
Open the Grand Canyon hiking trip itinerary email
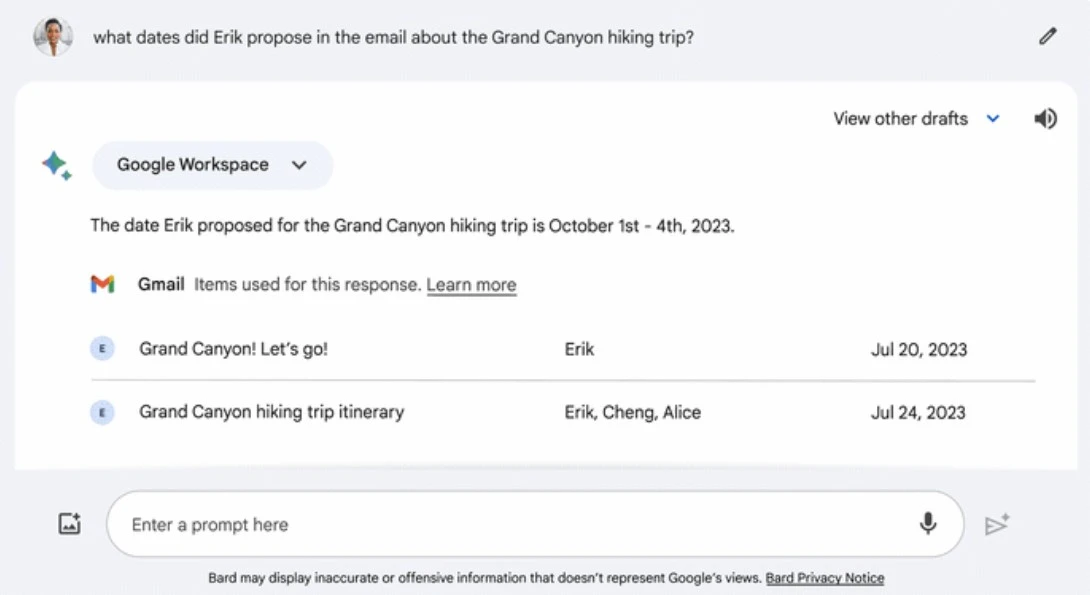coord(271,412)
